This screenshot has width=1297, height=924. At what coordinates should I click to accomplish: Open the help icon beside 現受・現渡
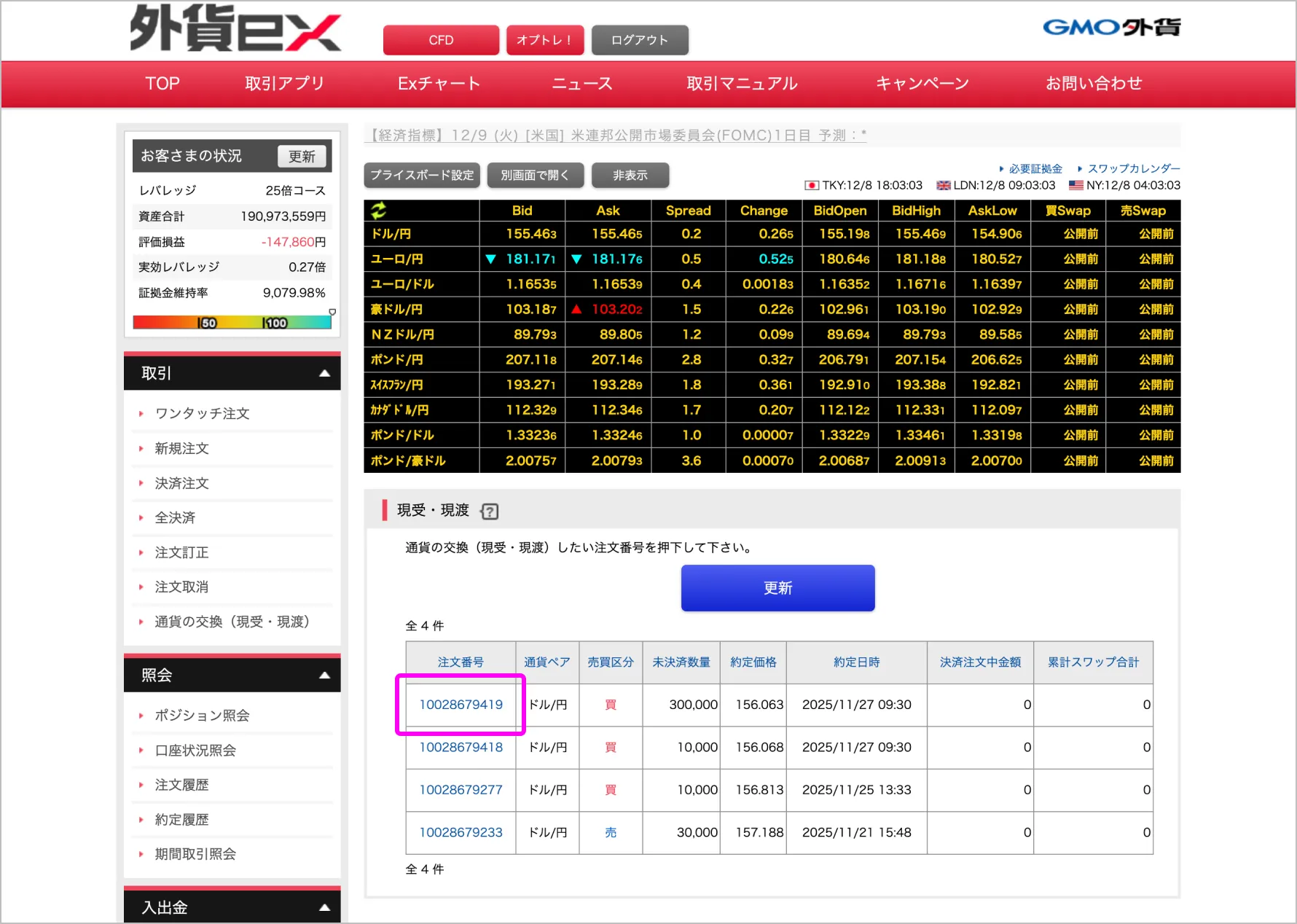[x=490, y=512]
